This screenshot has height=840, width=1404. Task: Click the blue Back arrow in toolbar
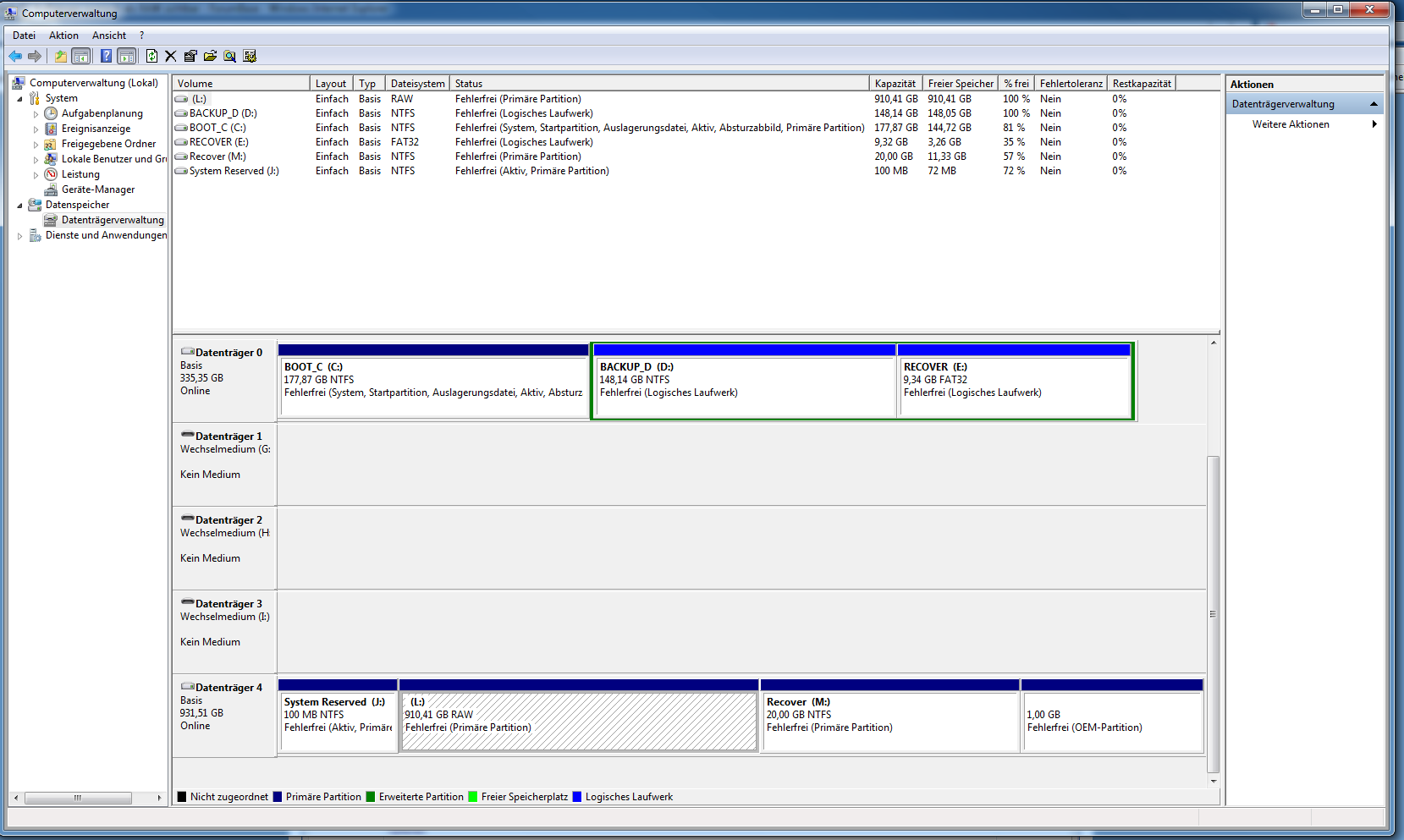pos(15,56)
